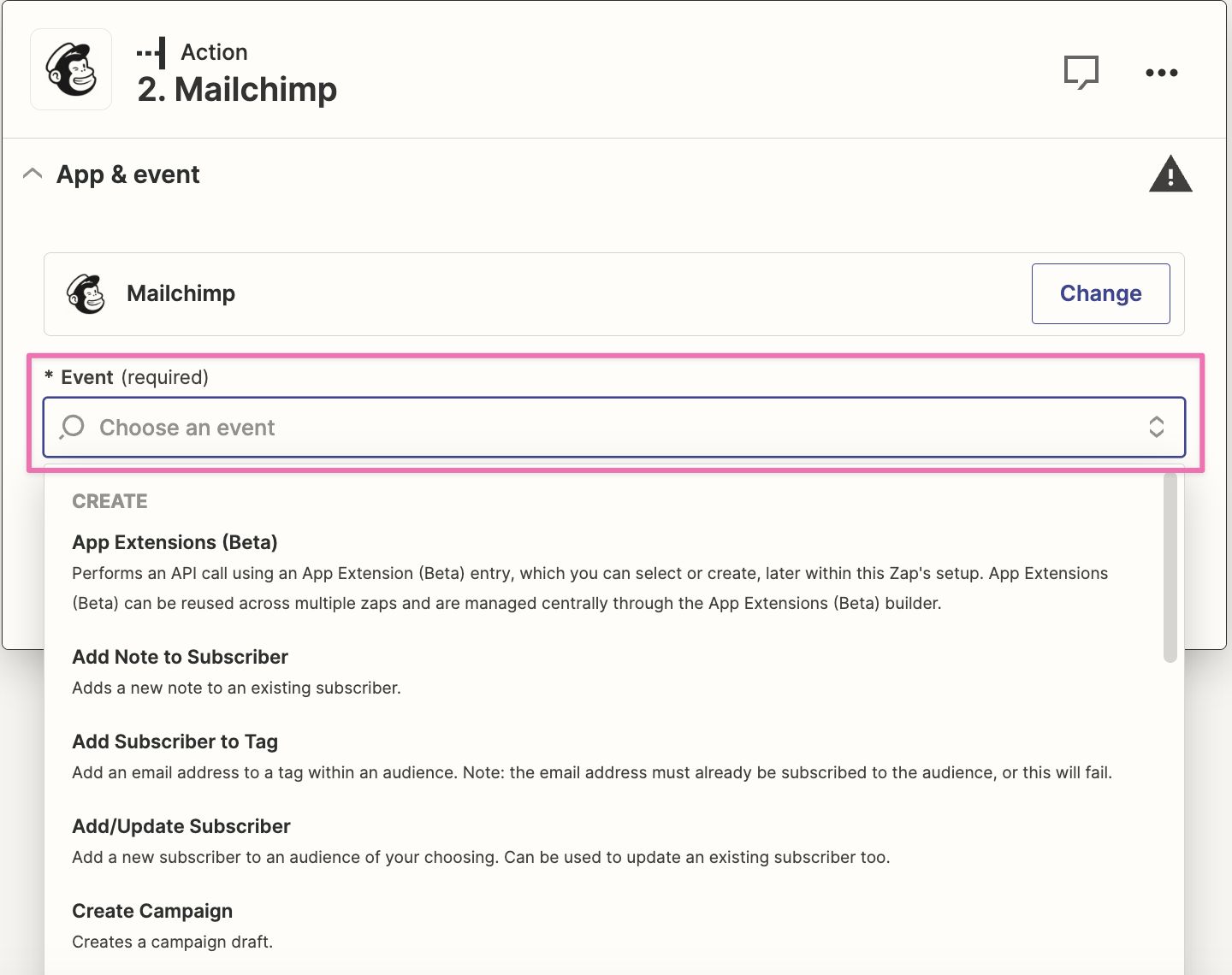The width and height of the screenshot is (1232, 975).
Task: Collapse the App & event section chevron
Action: coord(33,174)
